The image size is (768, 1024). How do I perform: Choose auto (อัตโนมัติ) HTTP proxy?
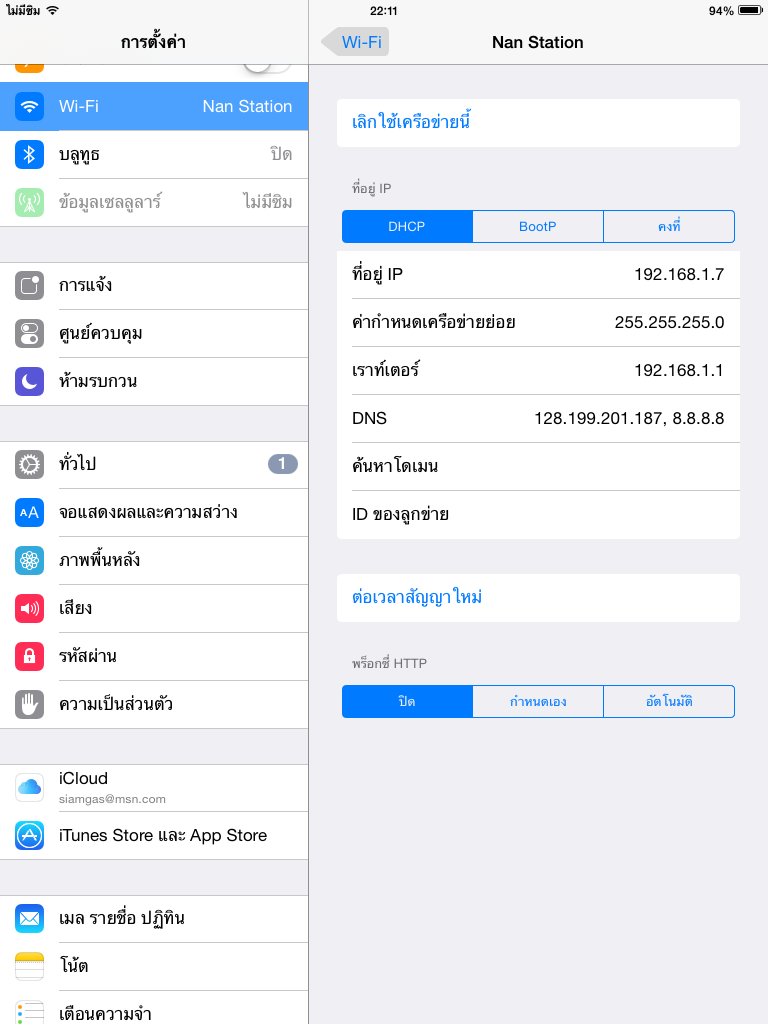669,701
